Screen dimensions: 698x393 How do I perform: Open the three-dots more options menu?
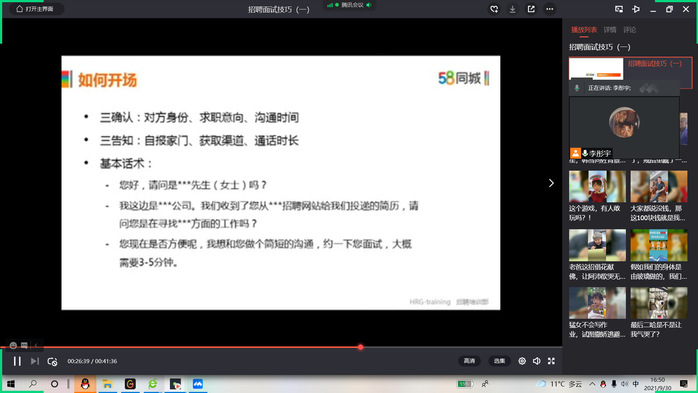pos(550,9)
